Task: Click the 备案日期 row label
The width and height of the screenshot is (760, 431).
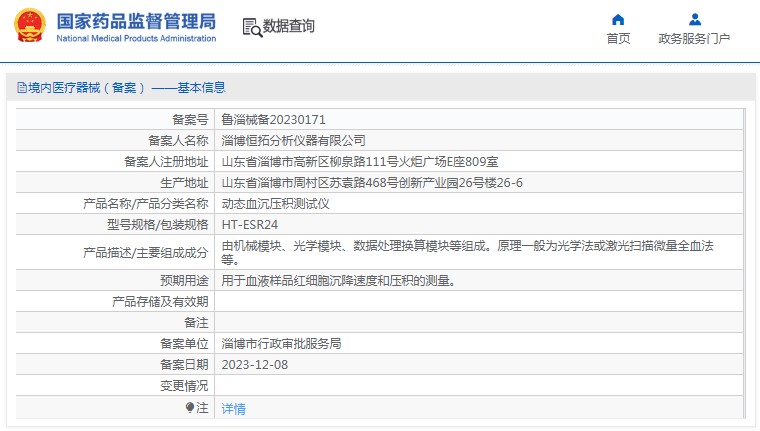Action: pyautogui.click(x=184, y=365)
